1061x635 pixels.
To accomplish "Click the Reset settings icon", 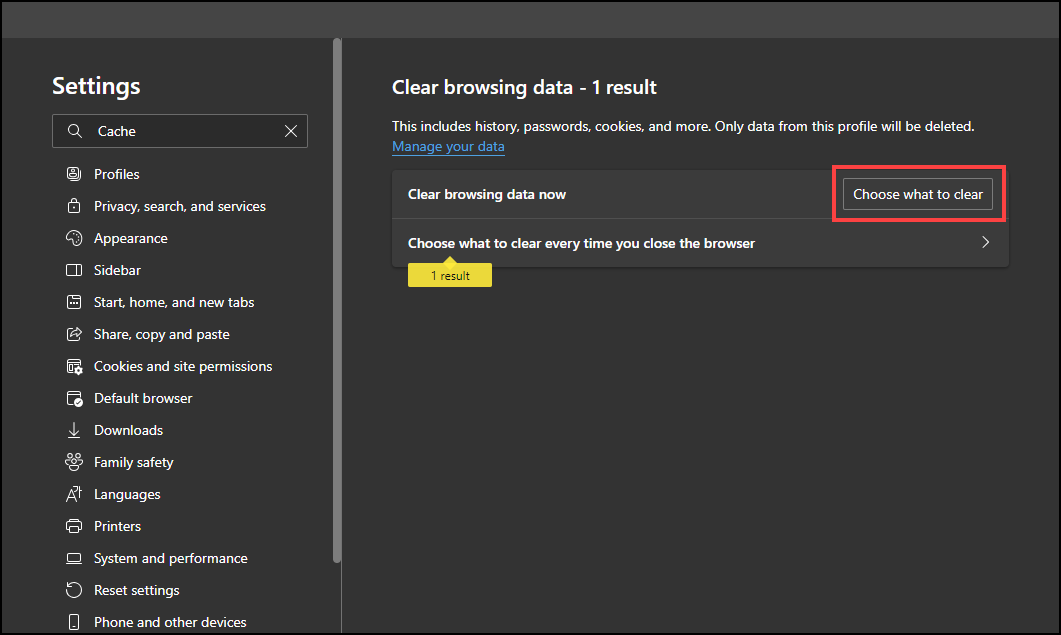I will (x=73, y=590).
